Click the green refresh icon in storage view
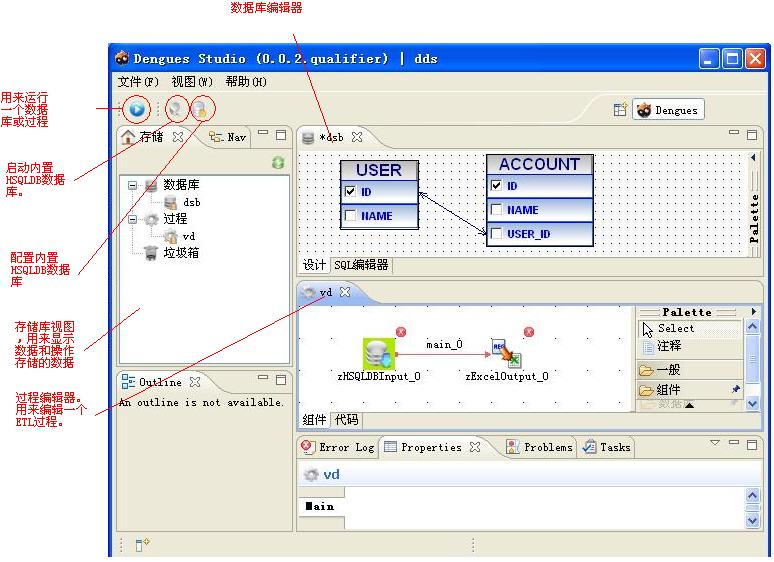This screenshot has height=562, width=774. 278,162
